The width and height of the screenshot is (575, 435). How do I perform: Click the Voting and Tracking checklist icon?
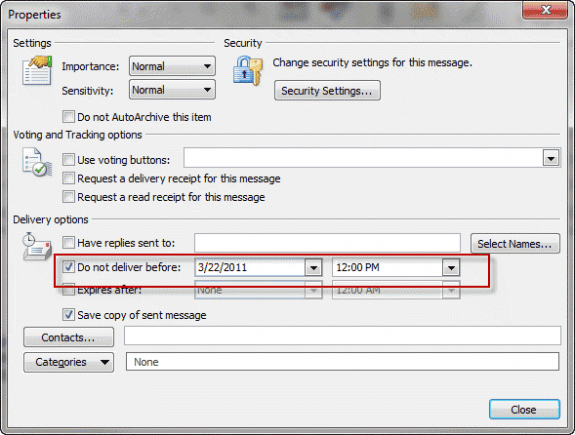click(x=37, y=162)
